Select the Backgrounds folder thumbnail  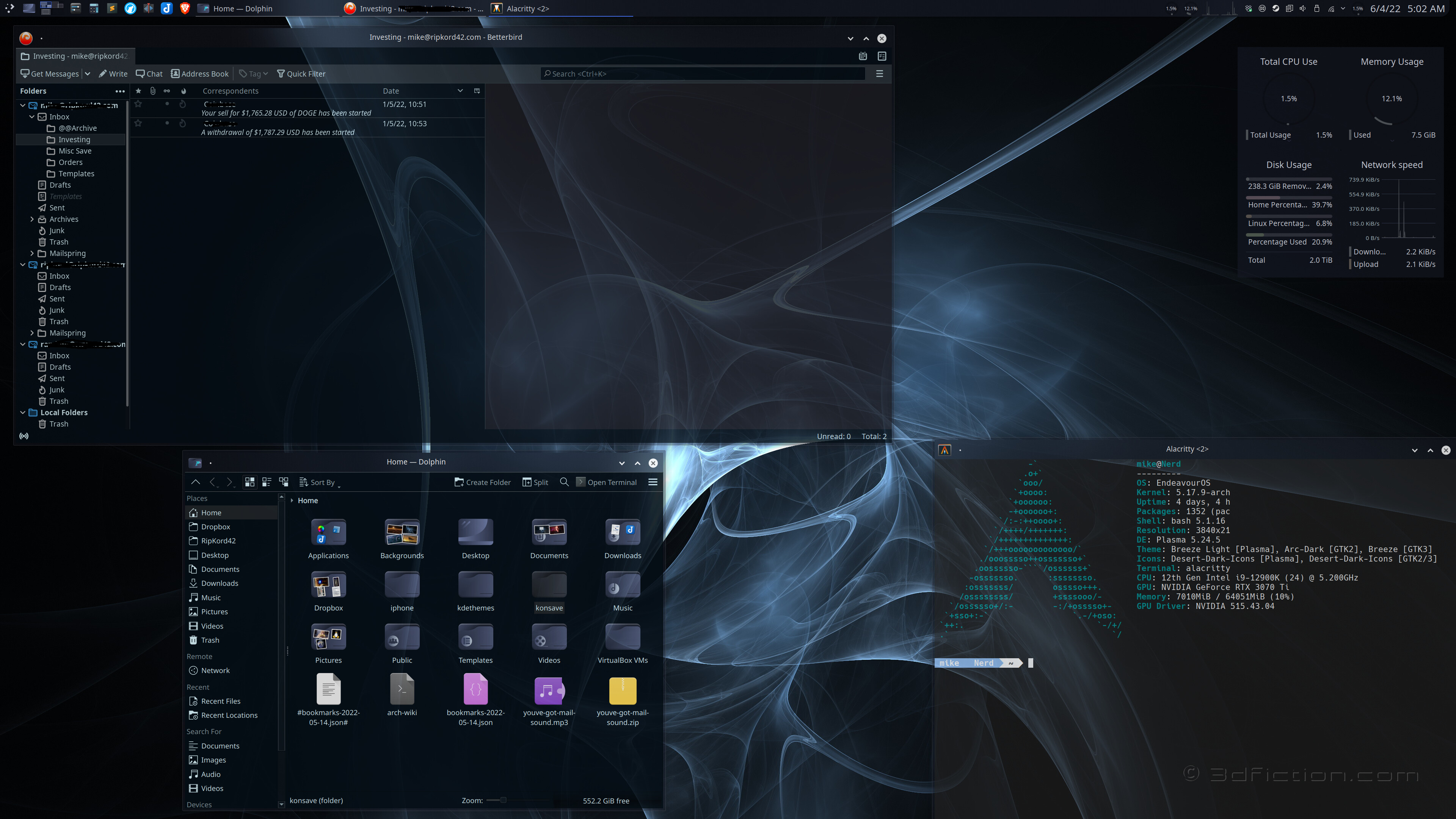[x=402, y=532]
